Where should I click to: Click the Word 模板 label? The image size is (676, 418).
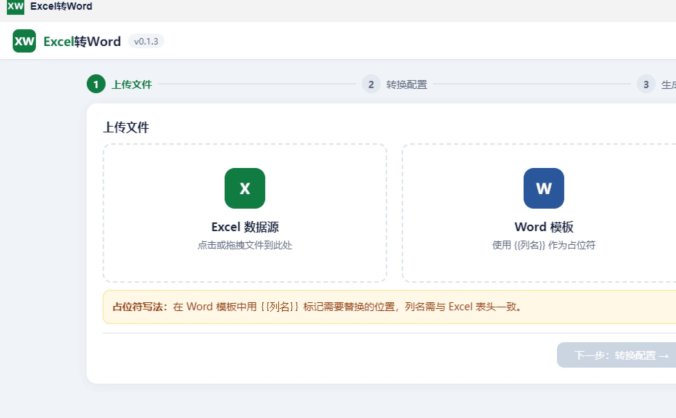tap(544, 227)
